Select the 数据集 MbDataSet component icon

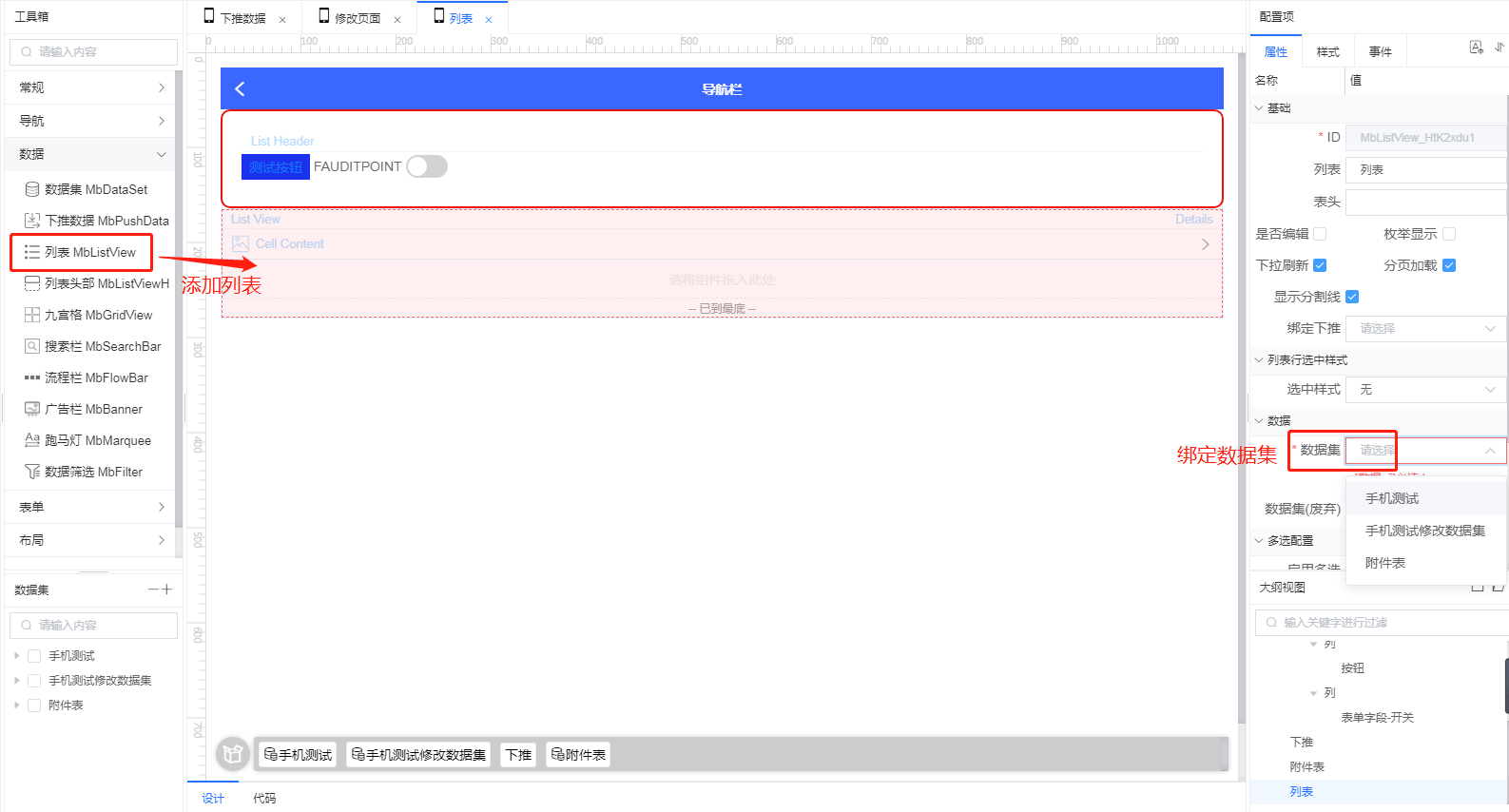coord(32,189)
